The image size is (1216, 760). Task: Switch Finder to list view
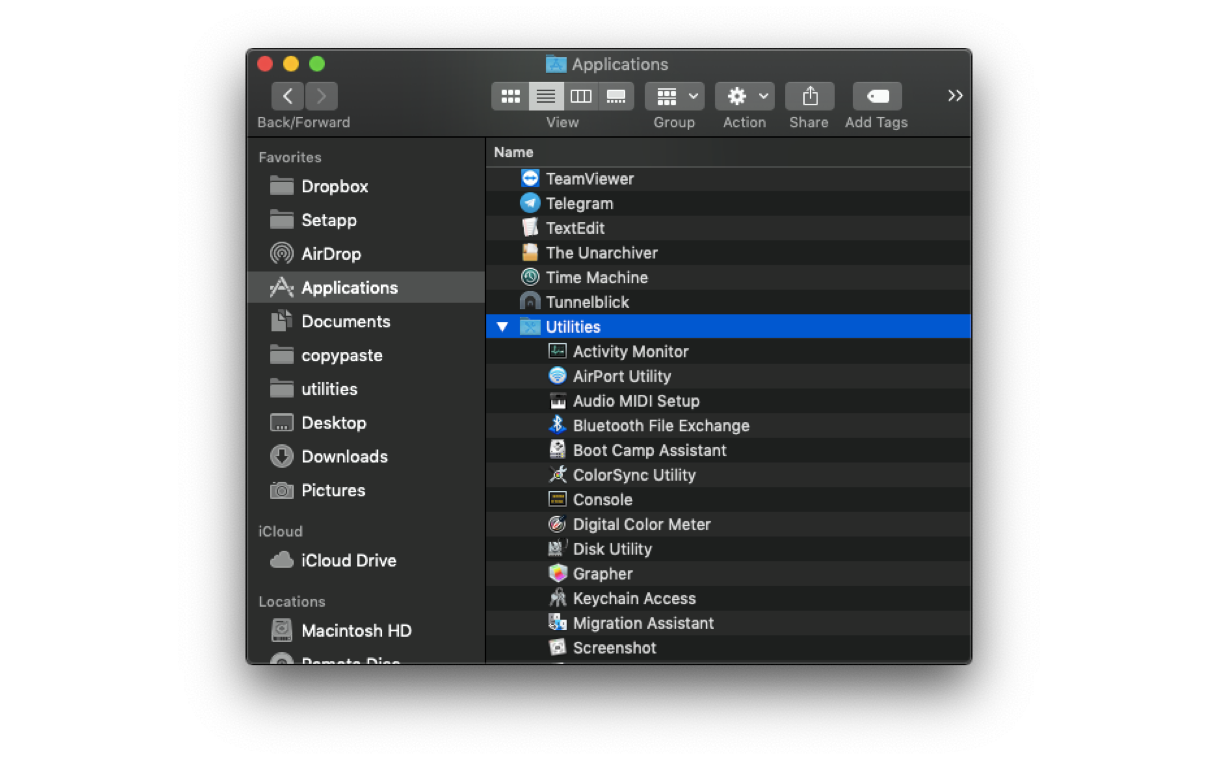click(x=545, y=96)
